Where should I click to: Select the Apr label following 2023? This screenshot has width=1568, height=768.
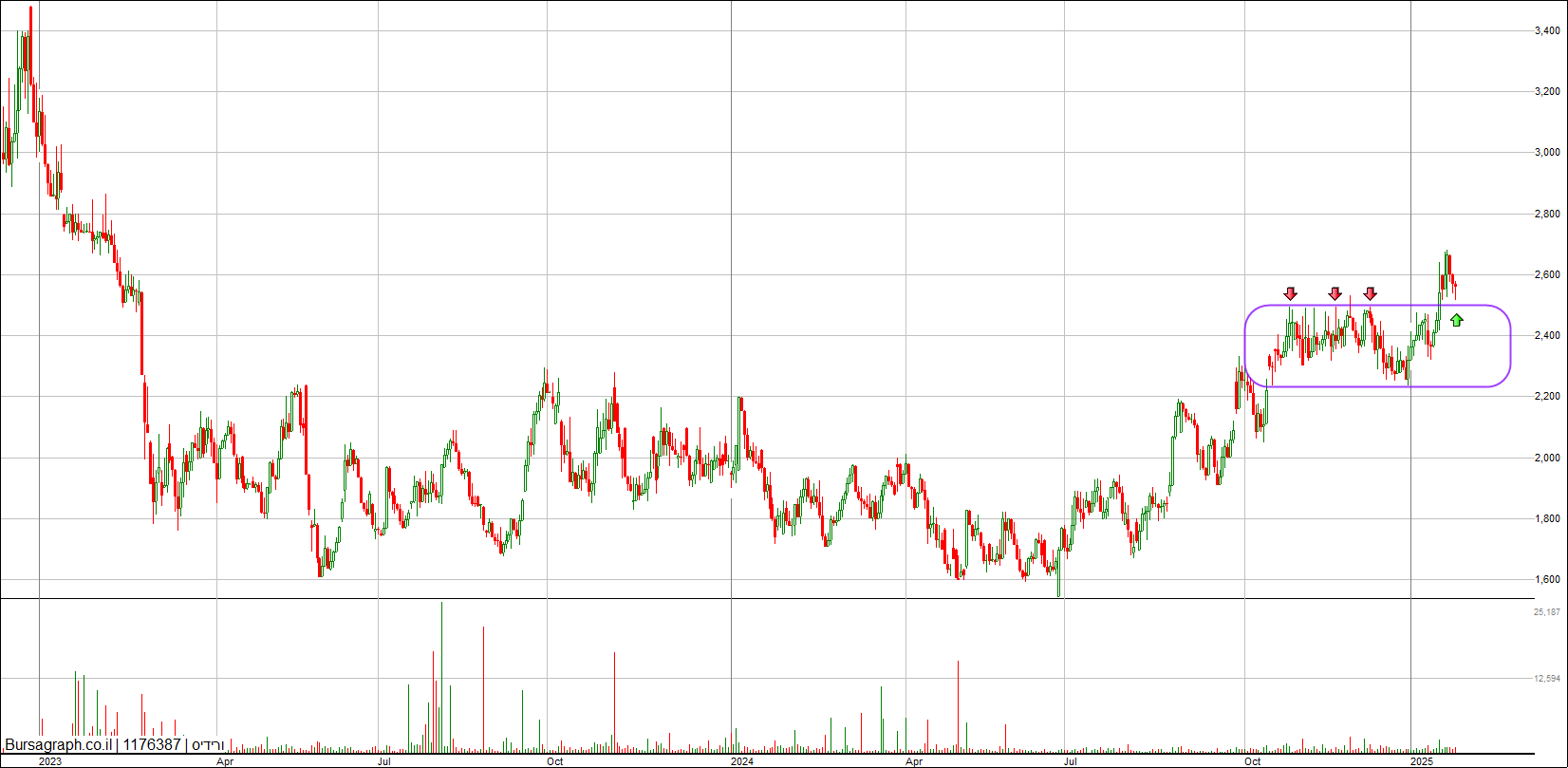click(x=225, y=761)
